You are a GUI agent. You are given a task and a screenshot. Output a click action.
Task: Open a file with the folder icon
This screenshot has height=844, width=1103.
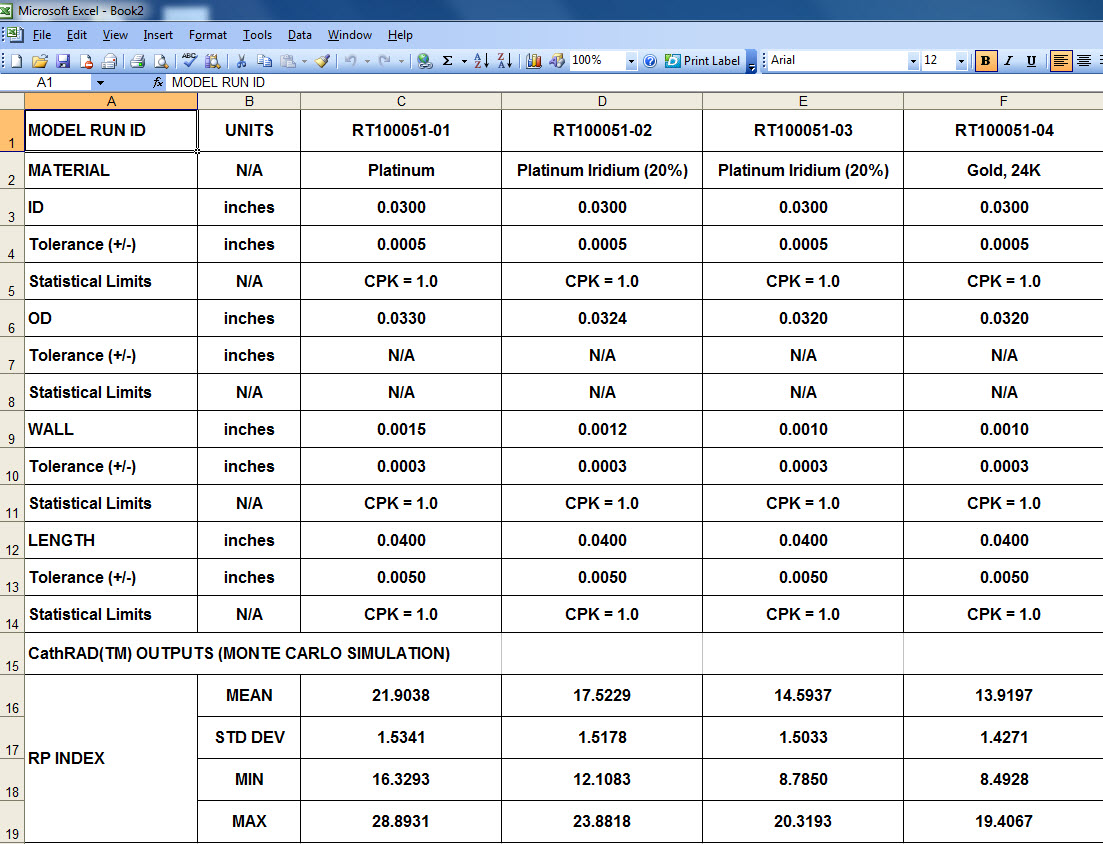pyautogui.click(x=40, y=61)
